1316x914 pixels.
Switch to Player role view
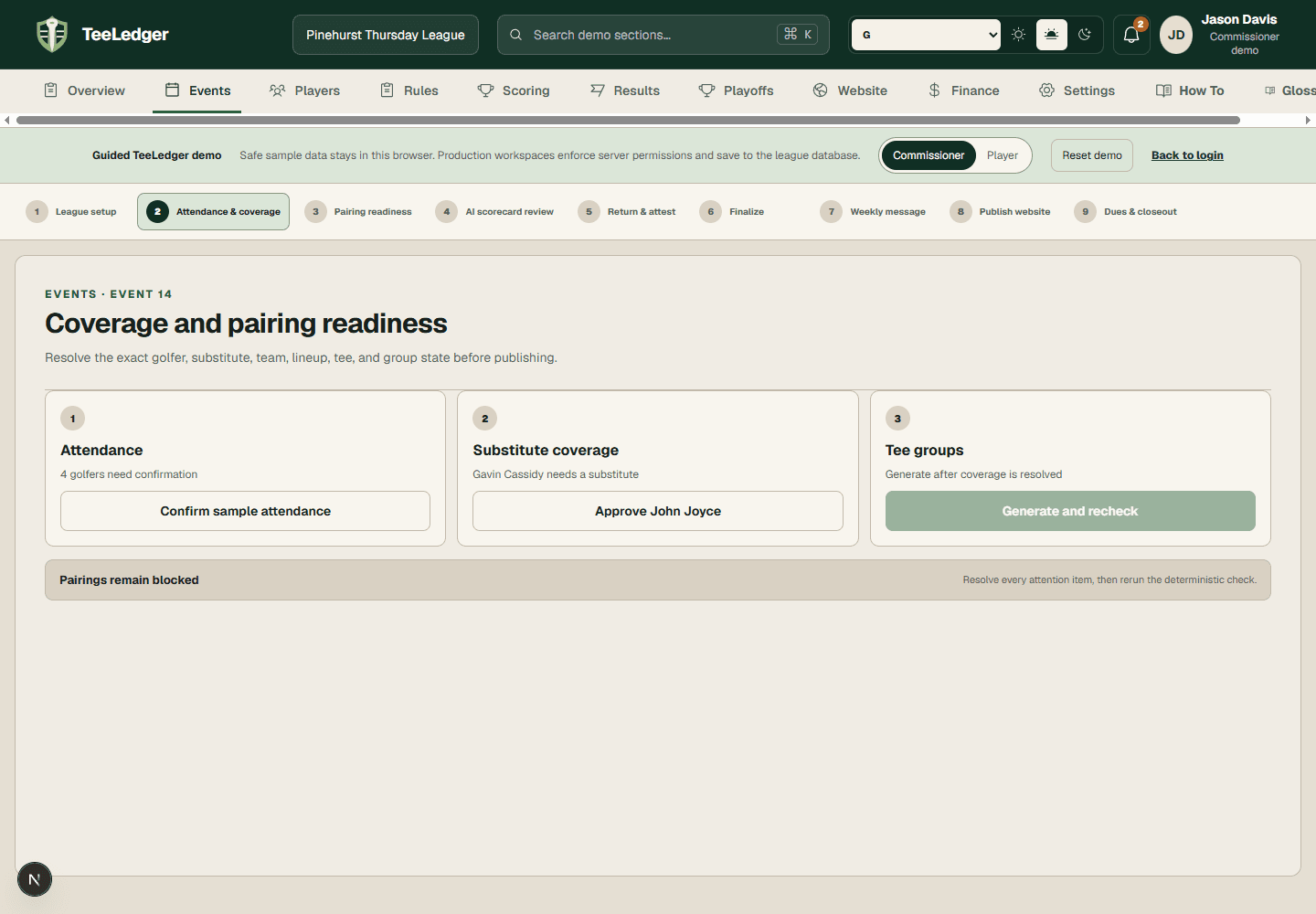tap(1003, 155)
